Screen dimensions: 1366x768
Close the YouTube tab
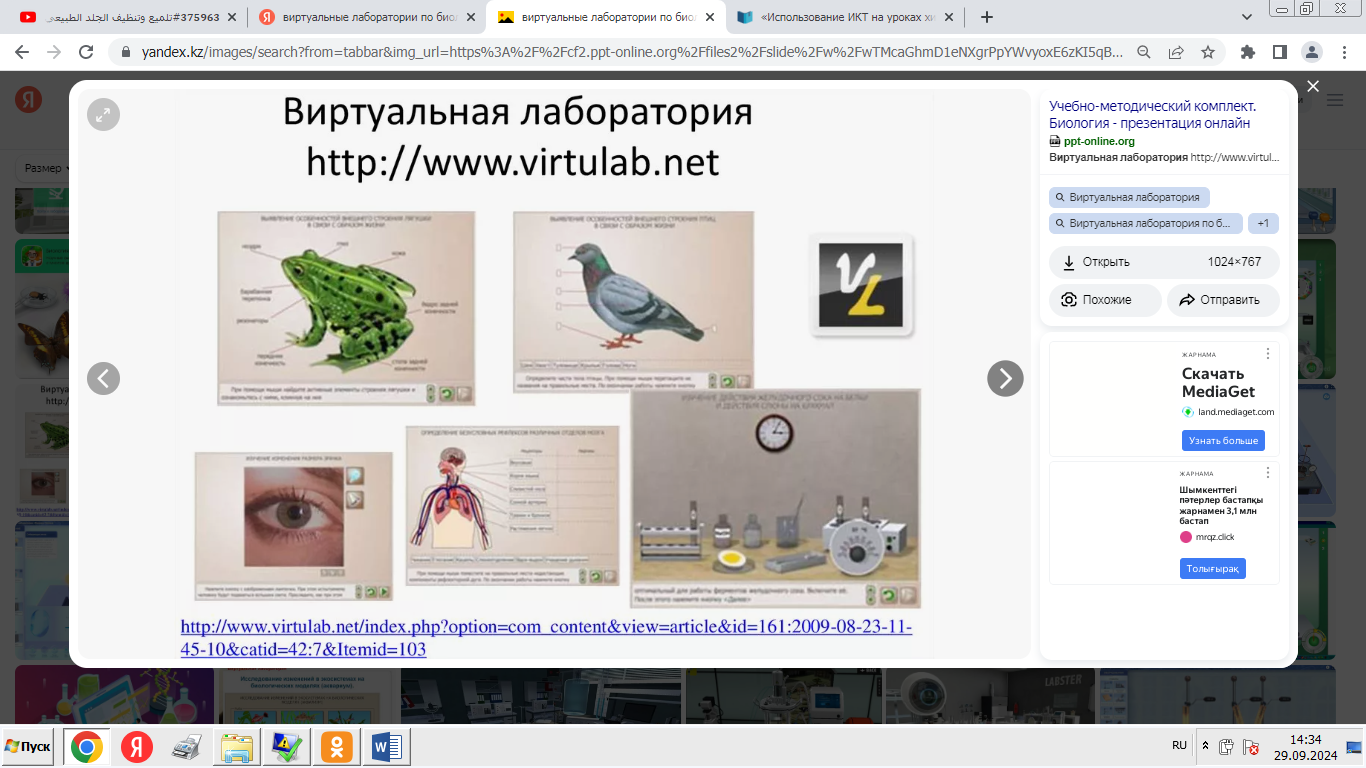233,17
